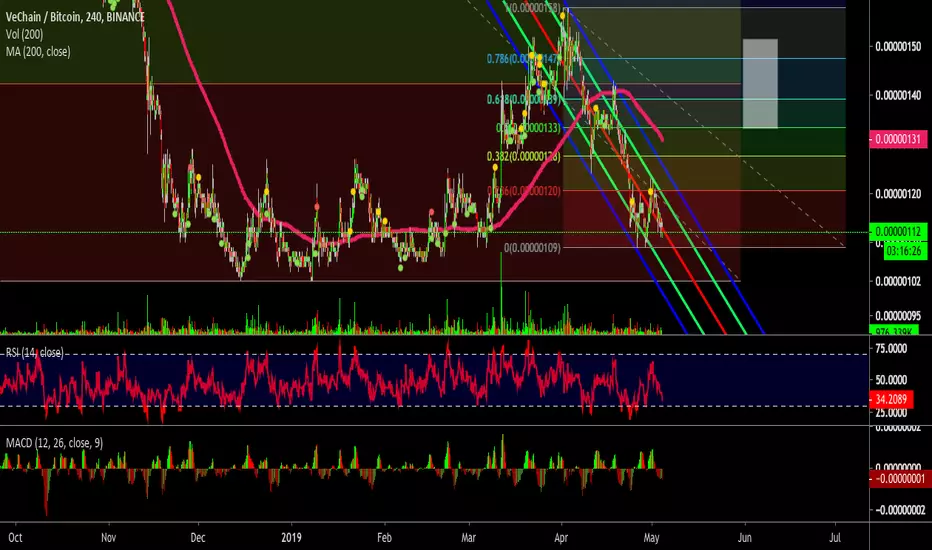Click Jun on the time axis
Screen dimensions: 932x550
point(744,538)
